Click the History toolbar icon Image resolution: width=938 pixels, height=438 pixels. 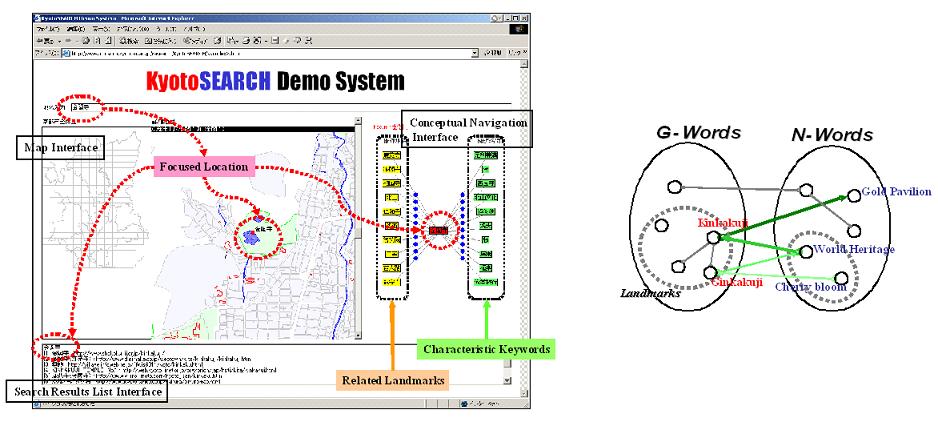[217, 41]
